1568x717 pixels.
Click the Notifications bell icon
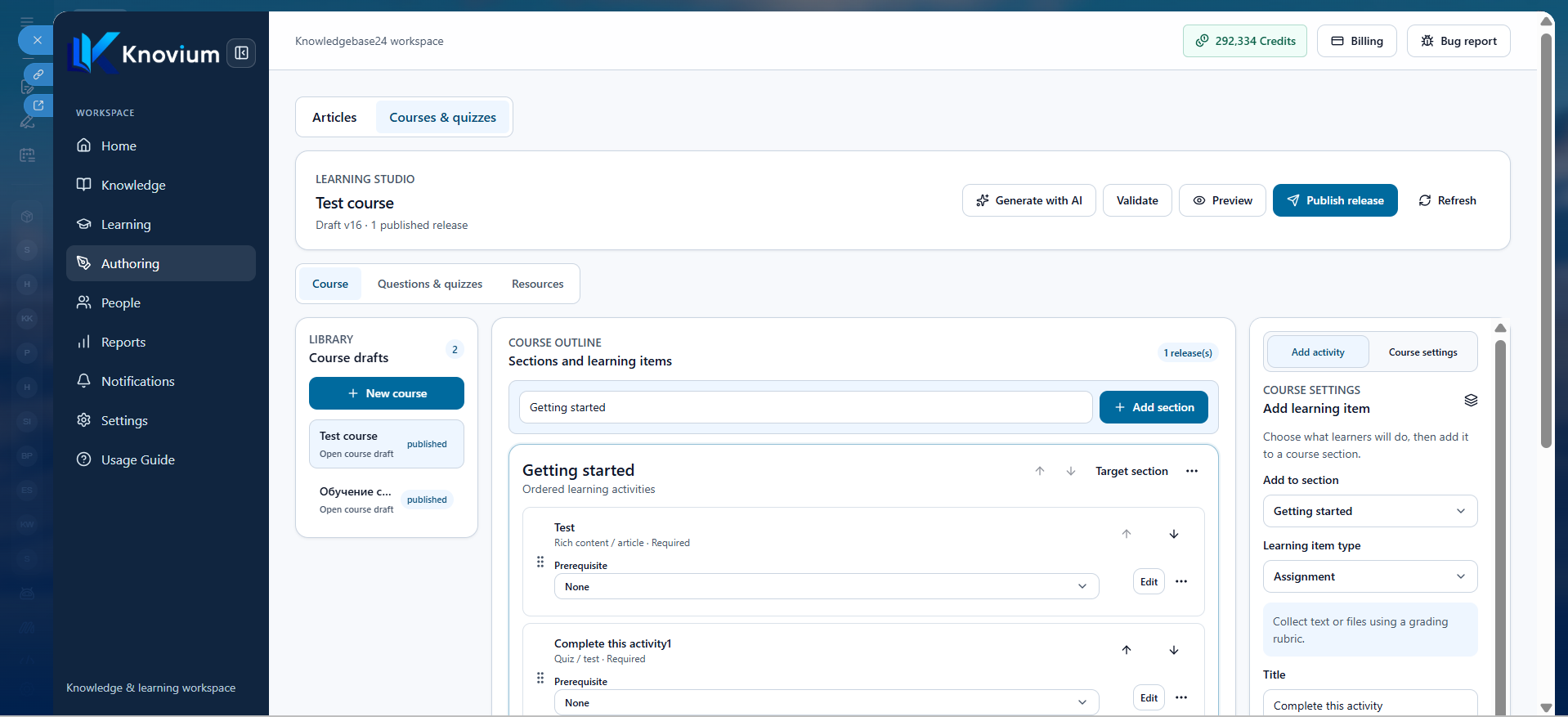pyautogui.click(x=83, y=381)
